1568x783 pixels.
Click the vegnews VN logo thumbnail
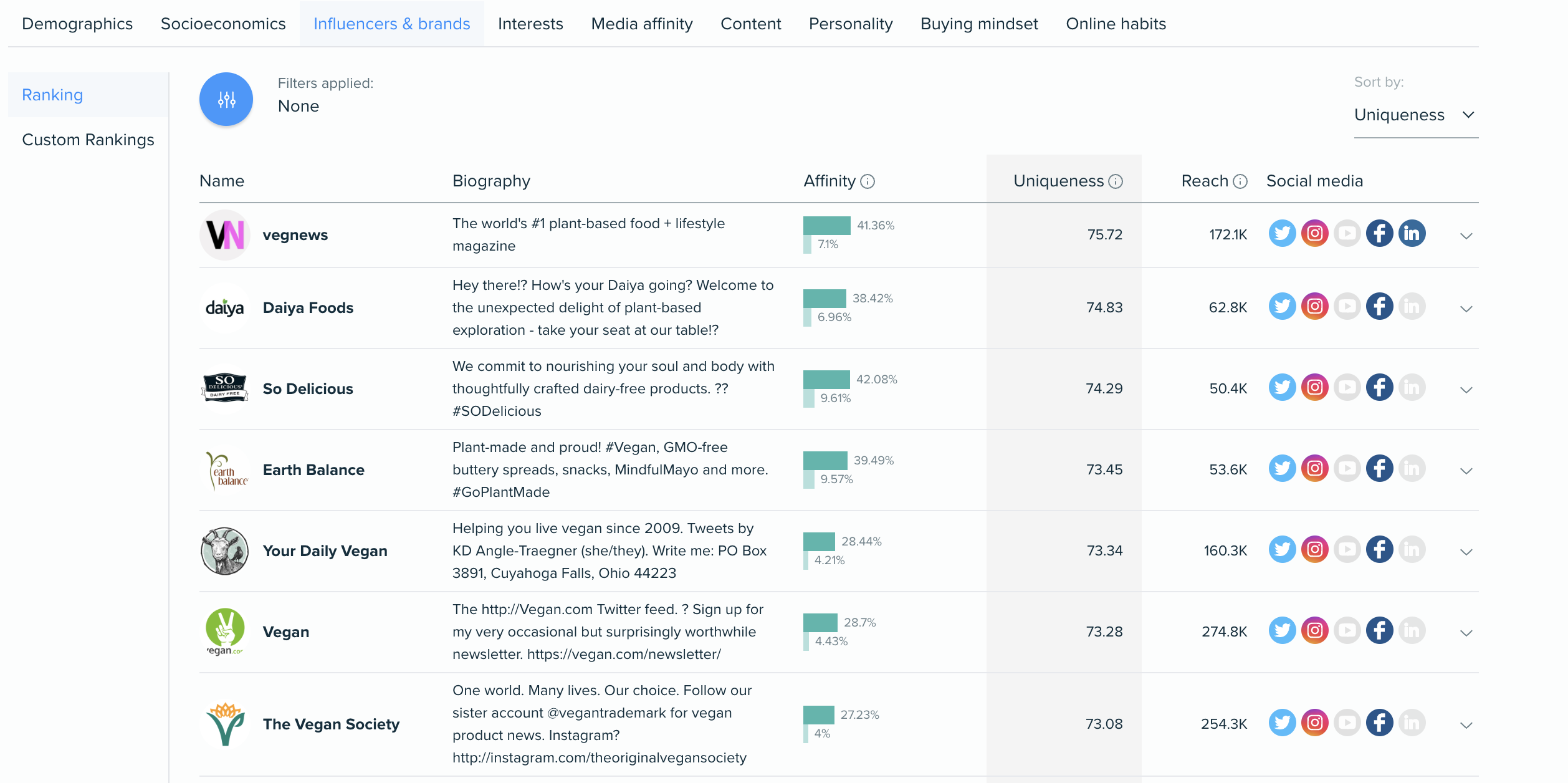225,235
